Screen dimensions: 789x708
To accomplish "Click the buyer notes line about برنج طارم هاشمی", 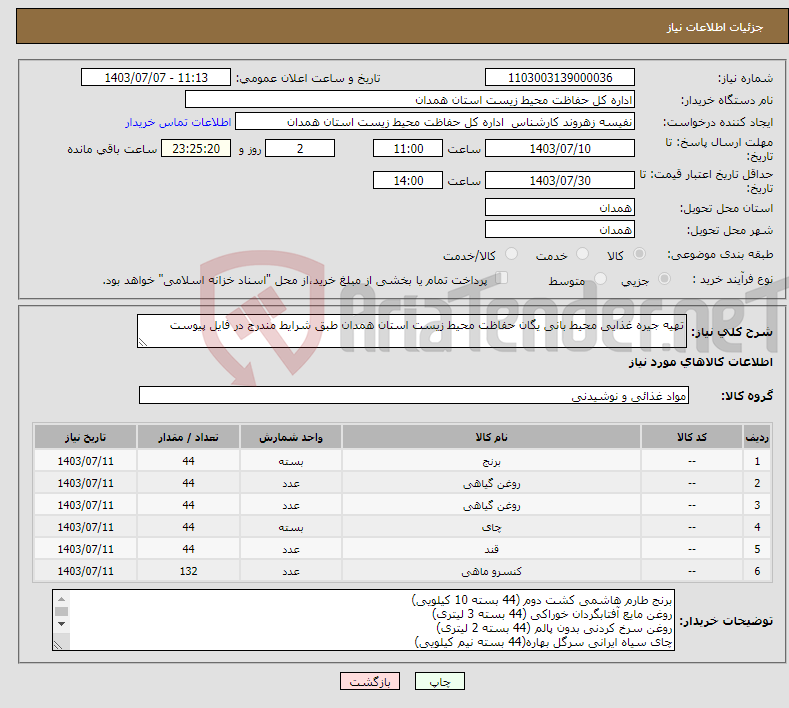I will pos(542,600).
